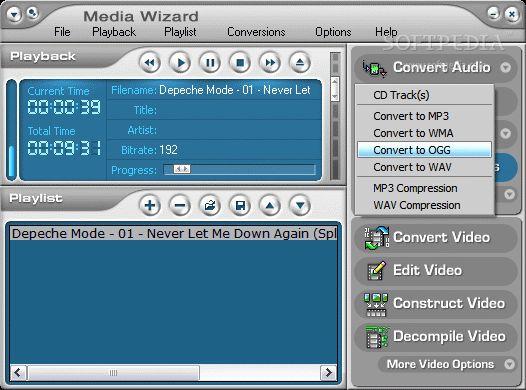The image size is (526, 390).
Task: Click the Decompile Video button
Action: point(435,337)
